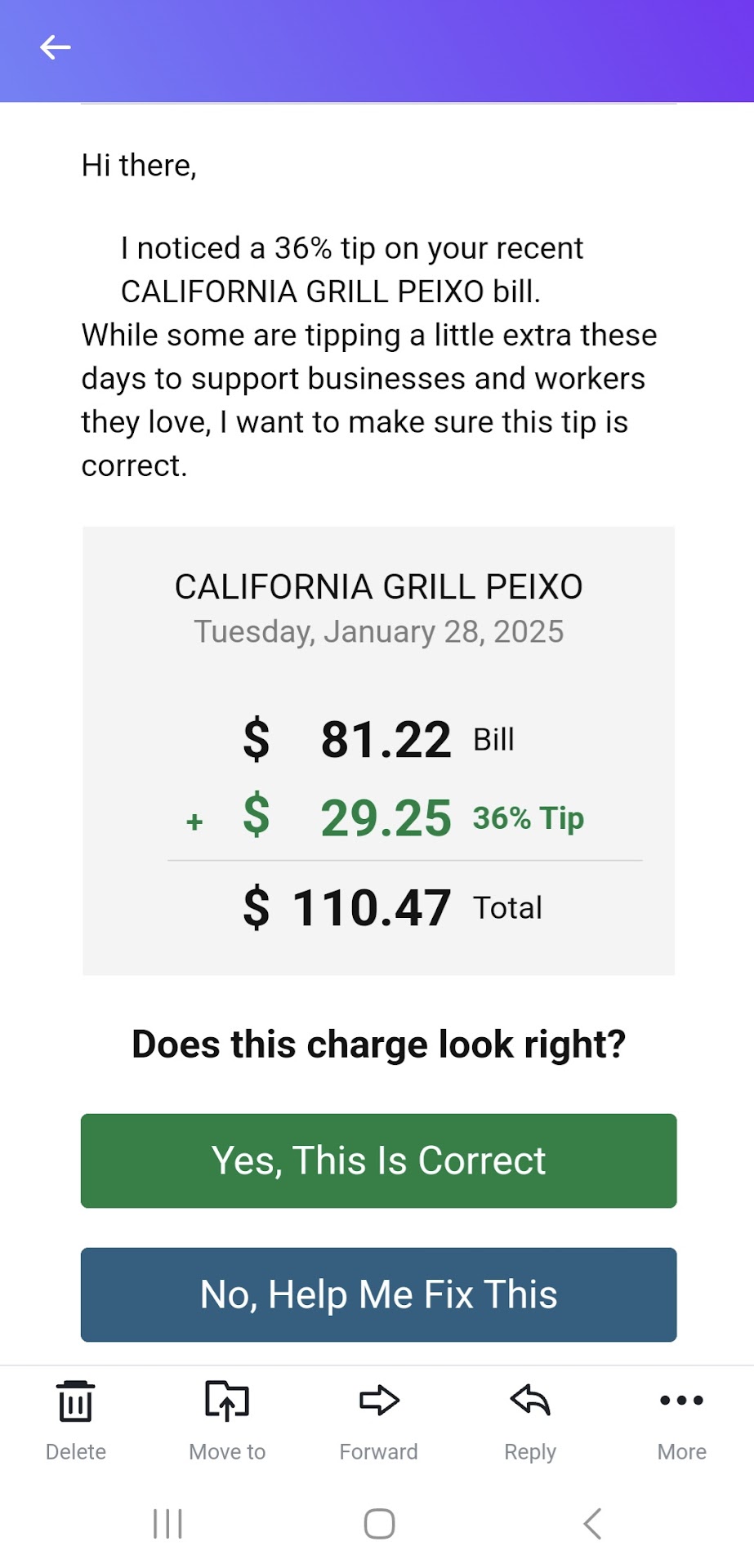The width and height of the screenshot is (754, 1568).
Task: Tap the Does this charge look right heading
Action: click(x=378, y=1045)
